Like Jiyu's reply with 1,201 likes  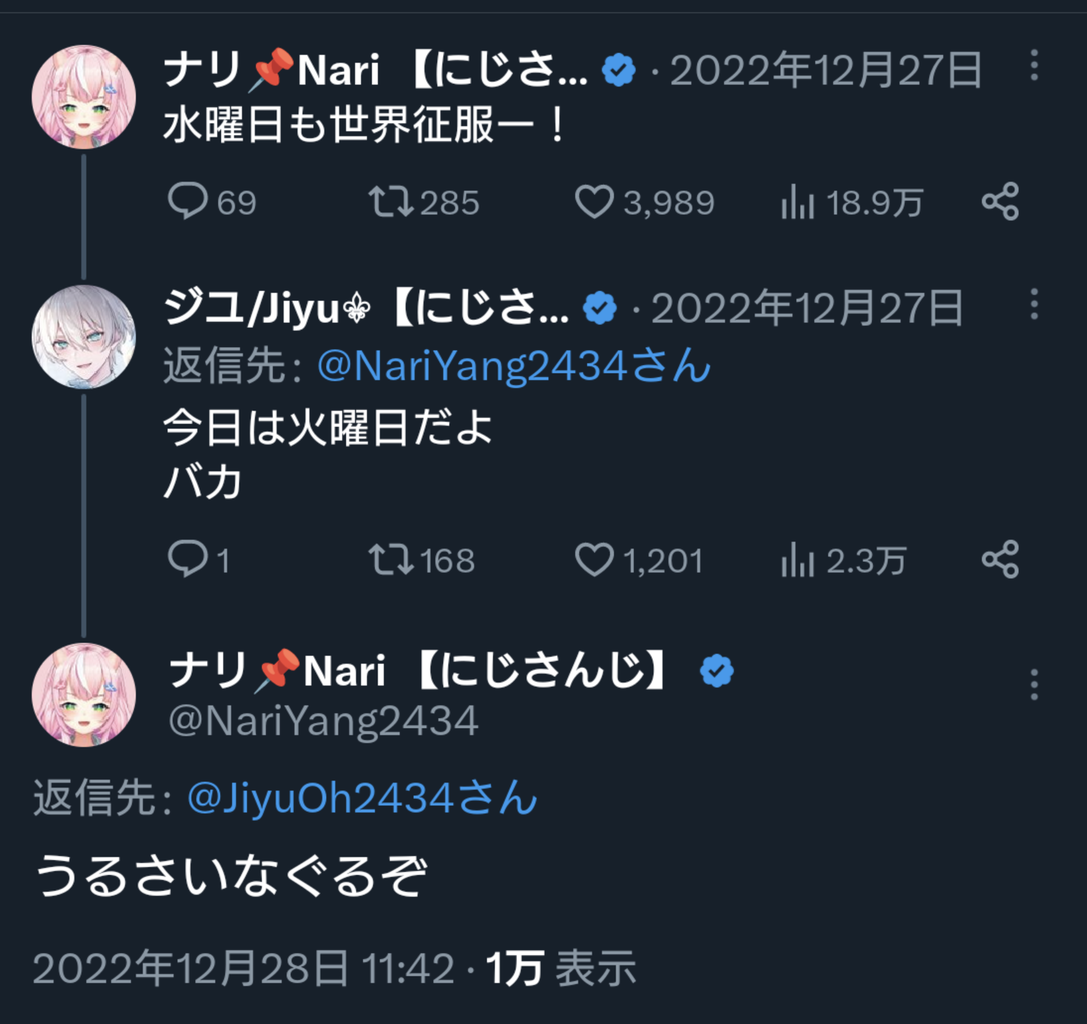(639, 559)
